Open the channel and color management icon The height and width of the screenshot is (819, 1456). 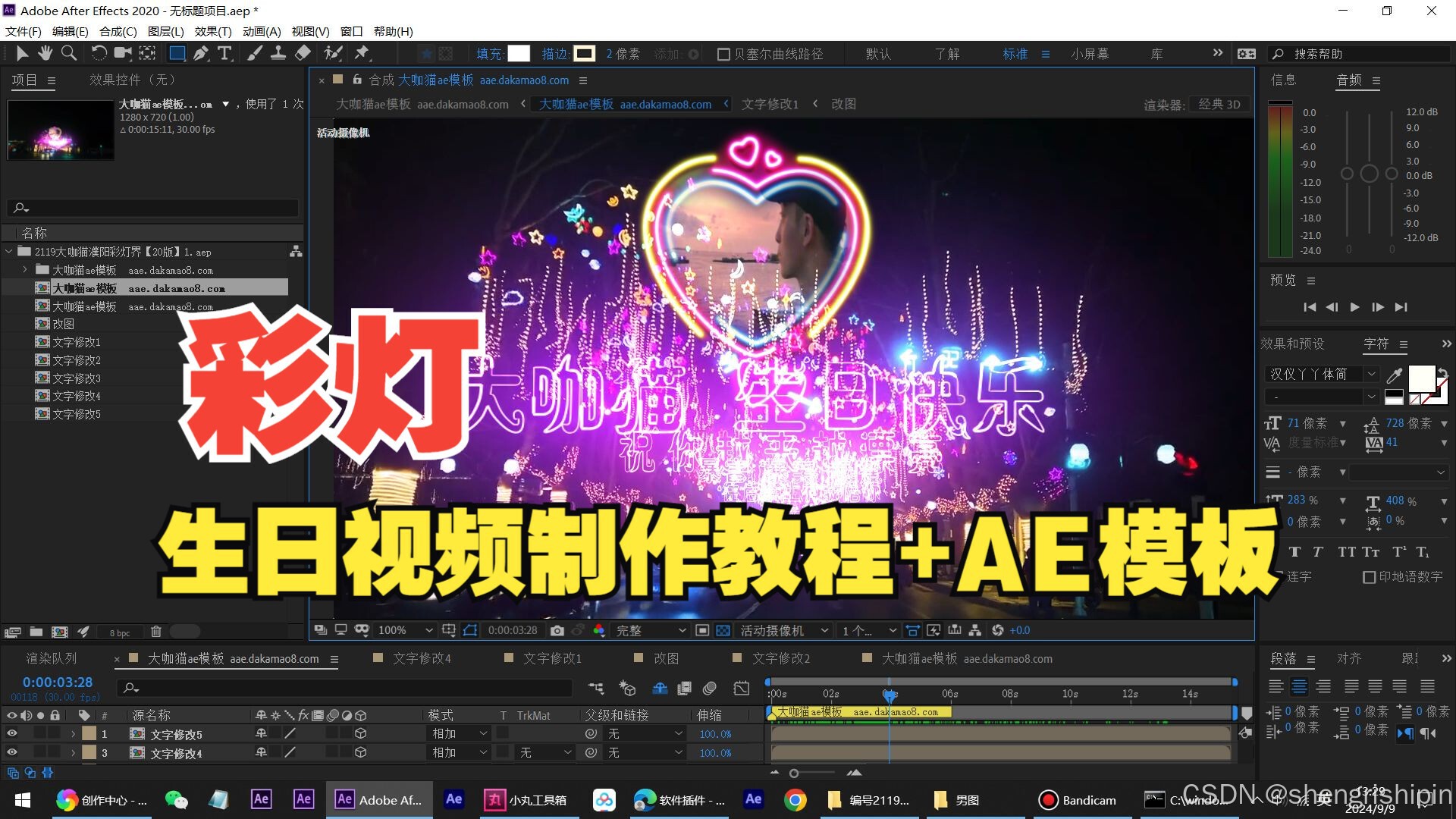[x=599, y=630]
